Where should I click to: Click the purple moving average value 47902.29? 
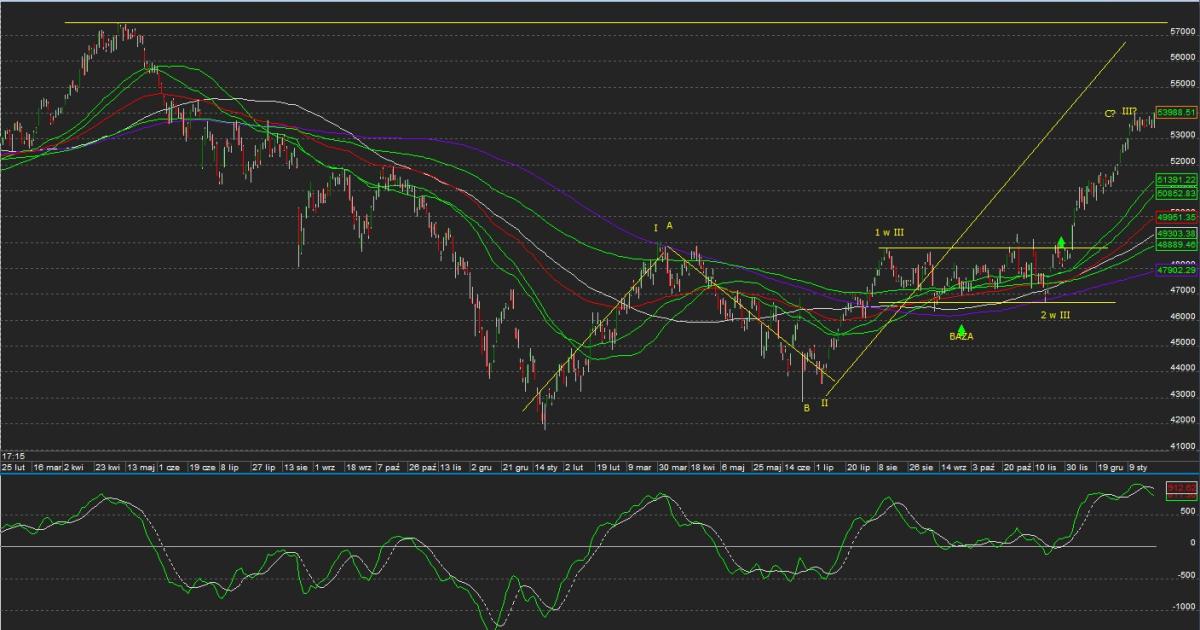tap(1176, 270)
